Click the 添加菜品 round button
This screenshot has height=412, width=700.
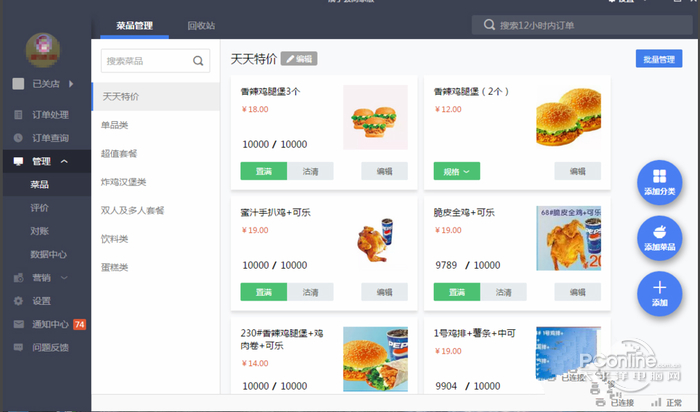pyautogui.click(x=659, y=238)
